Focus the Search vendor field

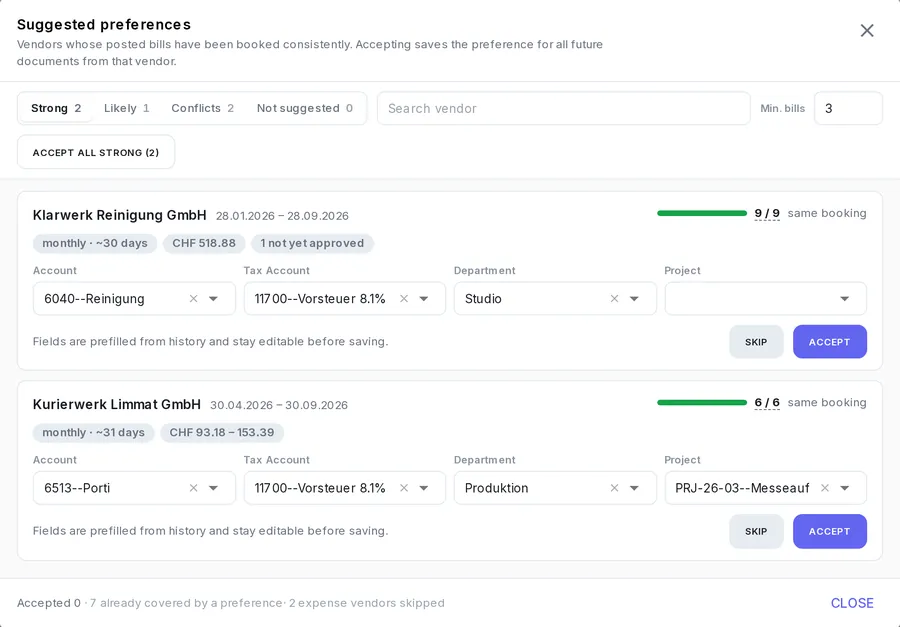tap(563, 108)
